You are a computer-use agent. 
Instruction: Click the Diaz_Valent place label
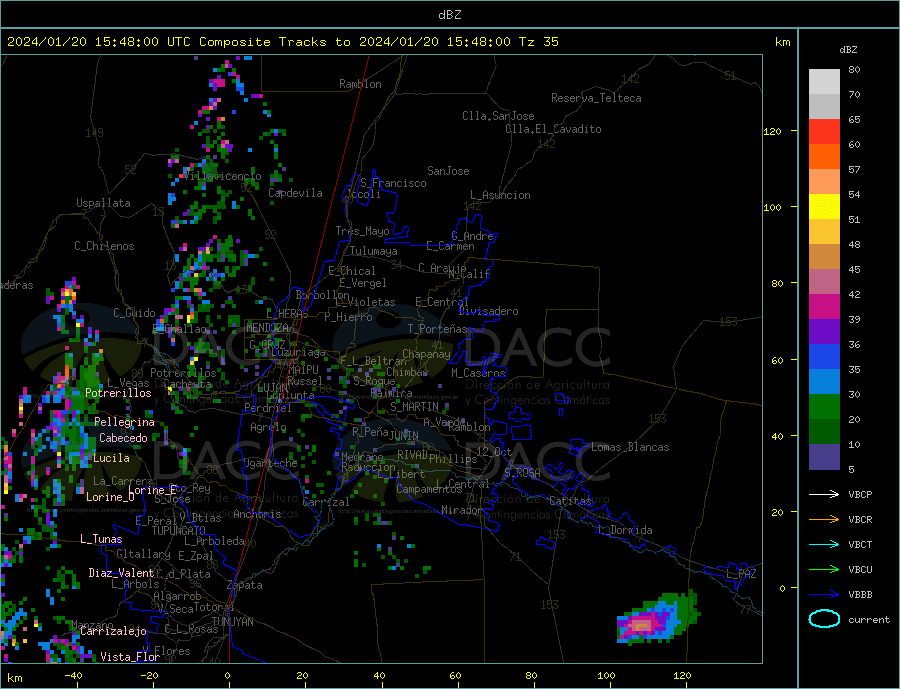tap(121, 573)
